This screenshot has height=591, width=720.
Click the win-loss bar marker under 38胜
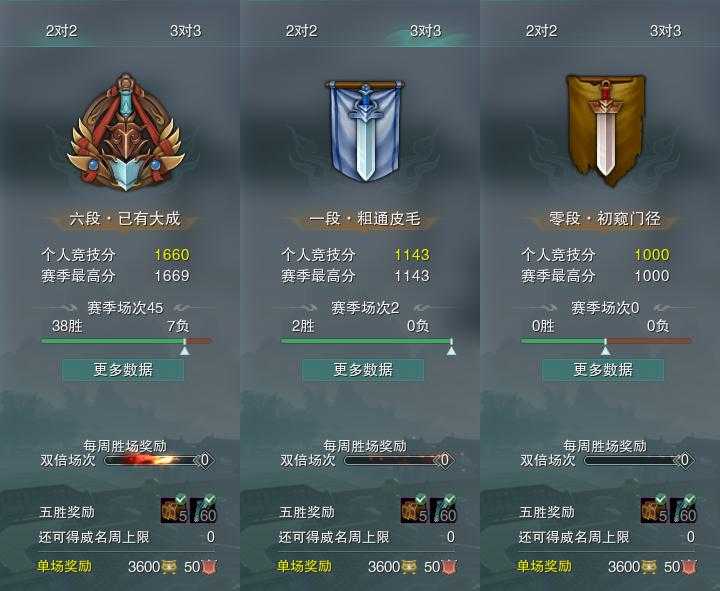point(185,347)
